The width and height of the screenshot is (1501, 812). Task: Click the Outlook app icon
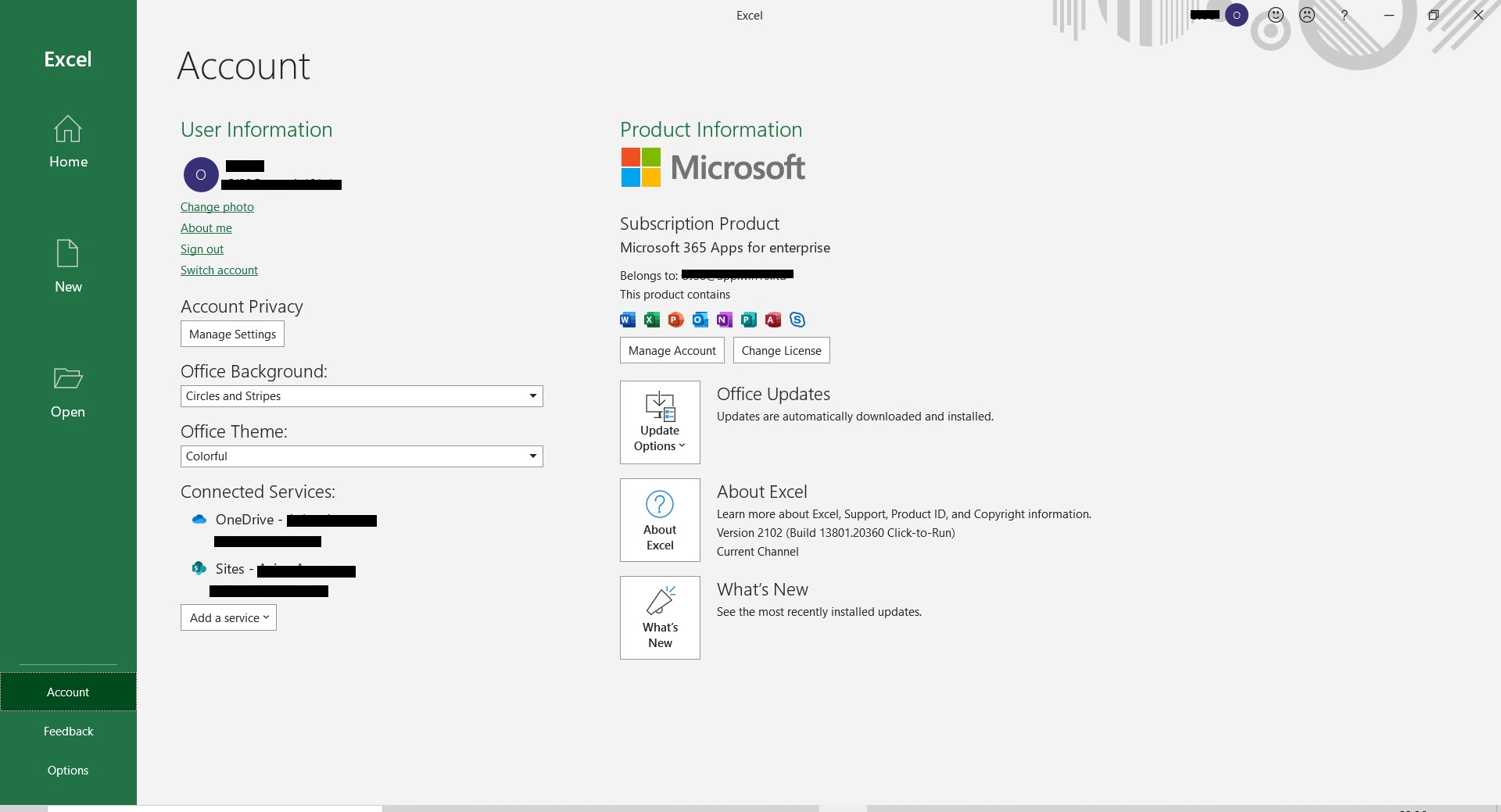(700, 319)
